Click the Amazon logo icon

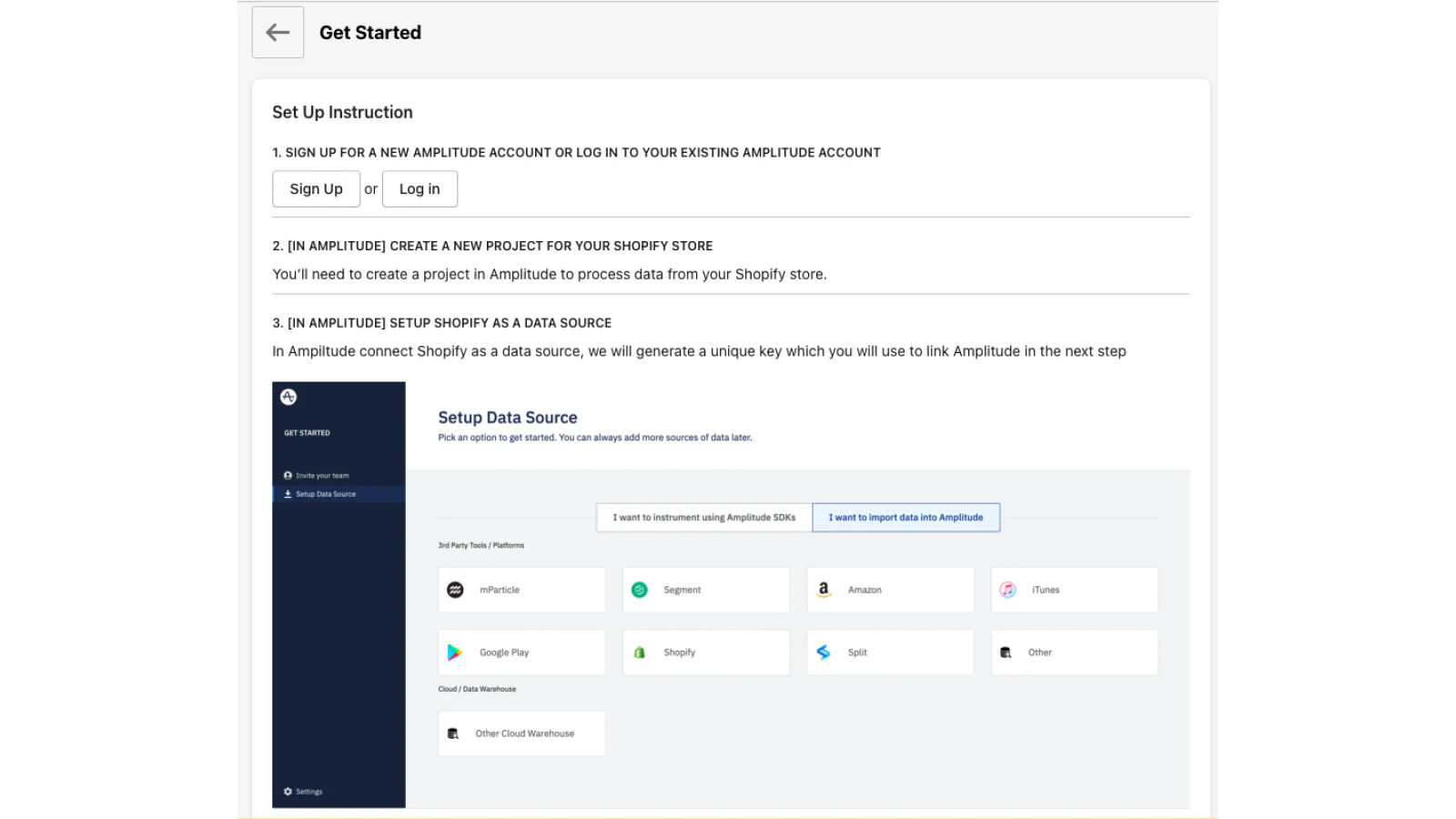point(824,590)
